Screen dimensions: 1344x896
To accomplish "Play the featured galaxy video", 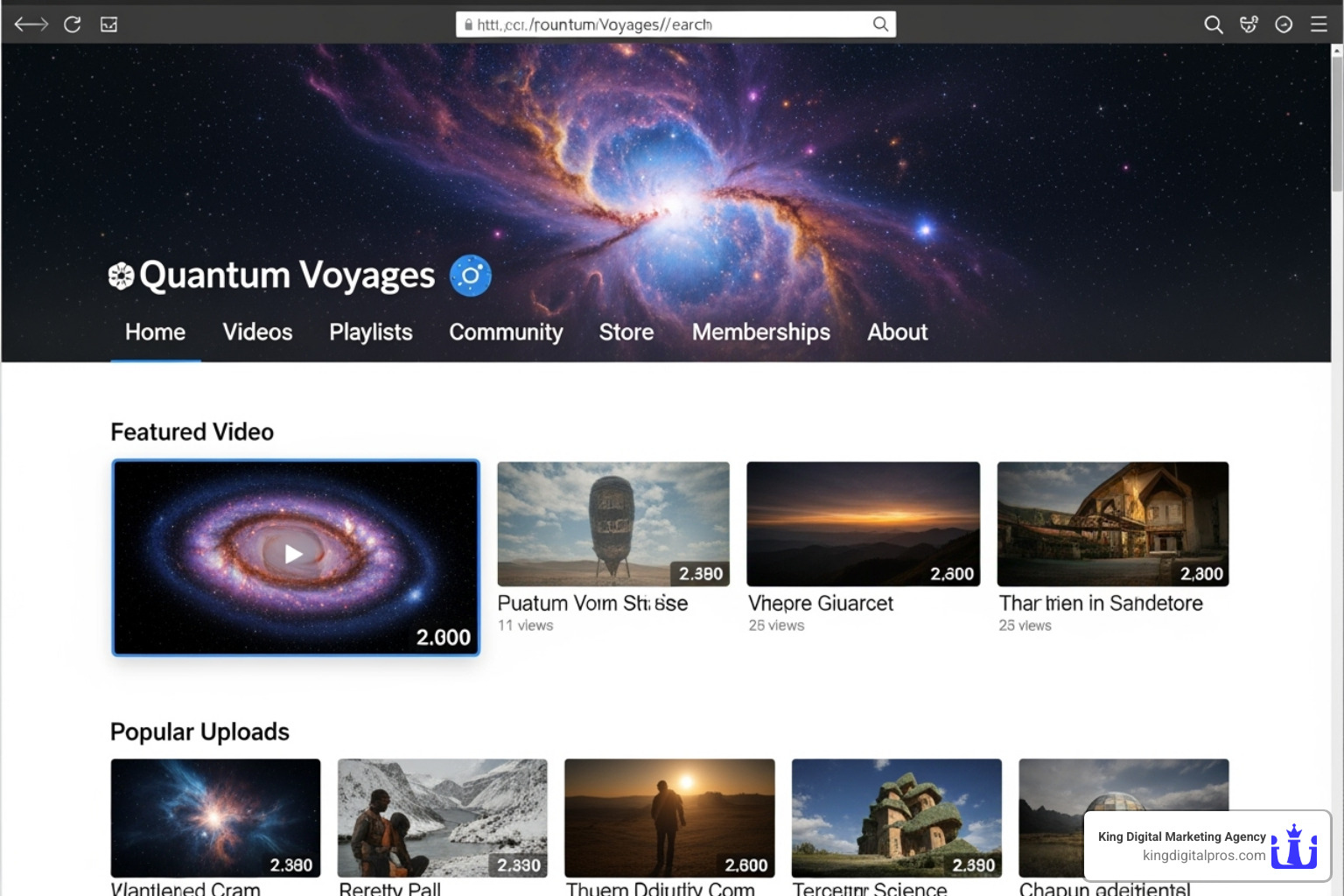I will pyautogui.click(x=295, y=555).
